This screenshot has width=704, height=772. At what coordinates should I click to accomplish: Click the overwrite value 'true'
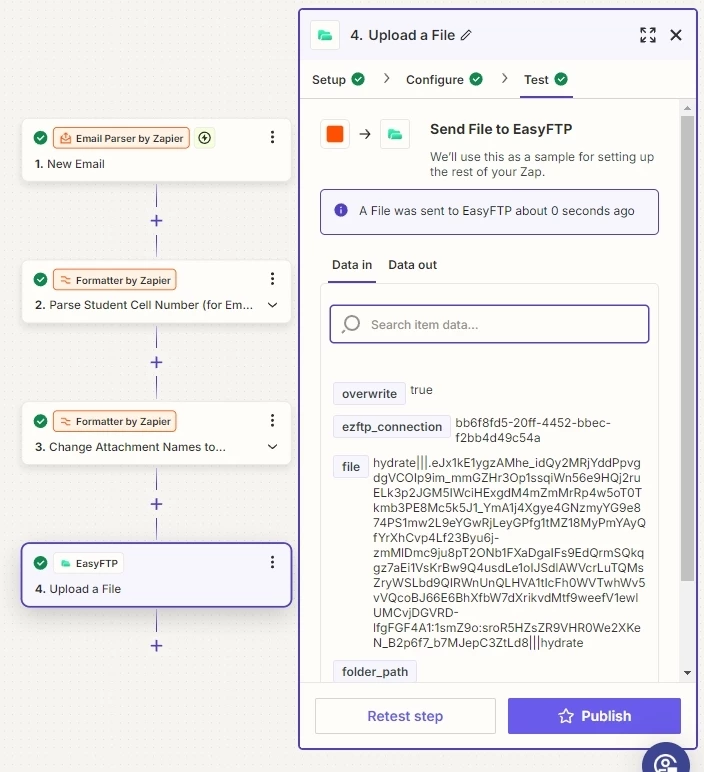click(x=421, y=390)
